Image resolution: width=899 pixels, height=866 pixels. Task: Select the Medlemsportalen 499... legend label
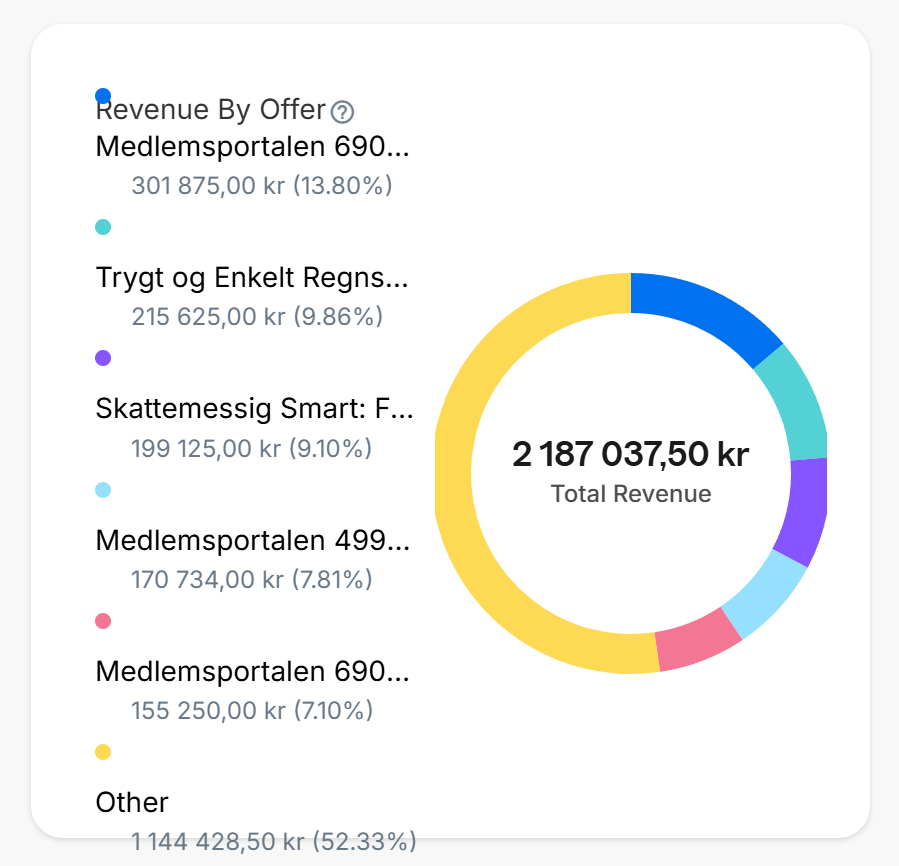253,541
